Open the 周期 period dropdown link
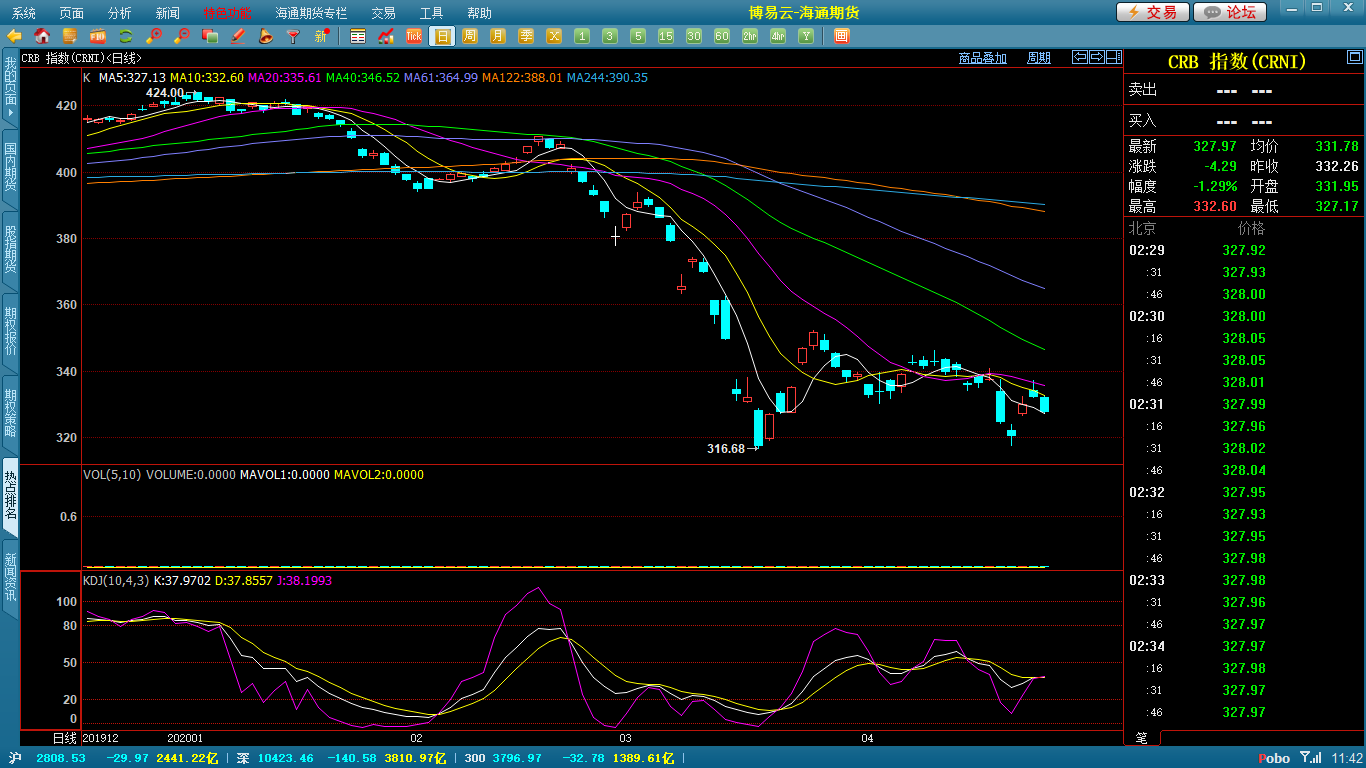The width and height of the screenshot is (1366, 768). pos(1039,58)
